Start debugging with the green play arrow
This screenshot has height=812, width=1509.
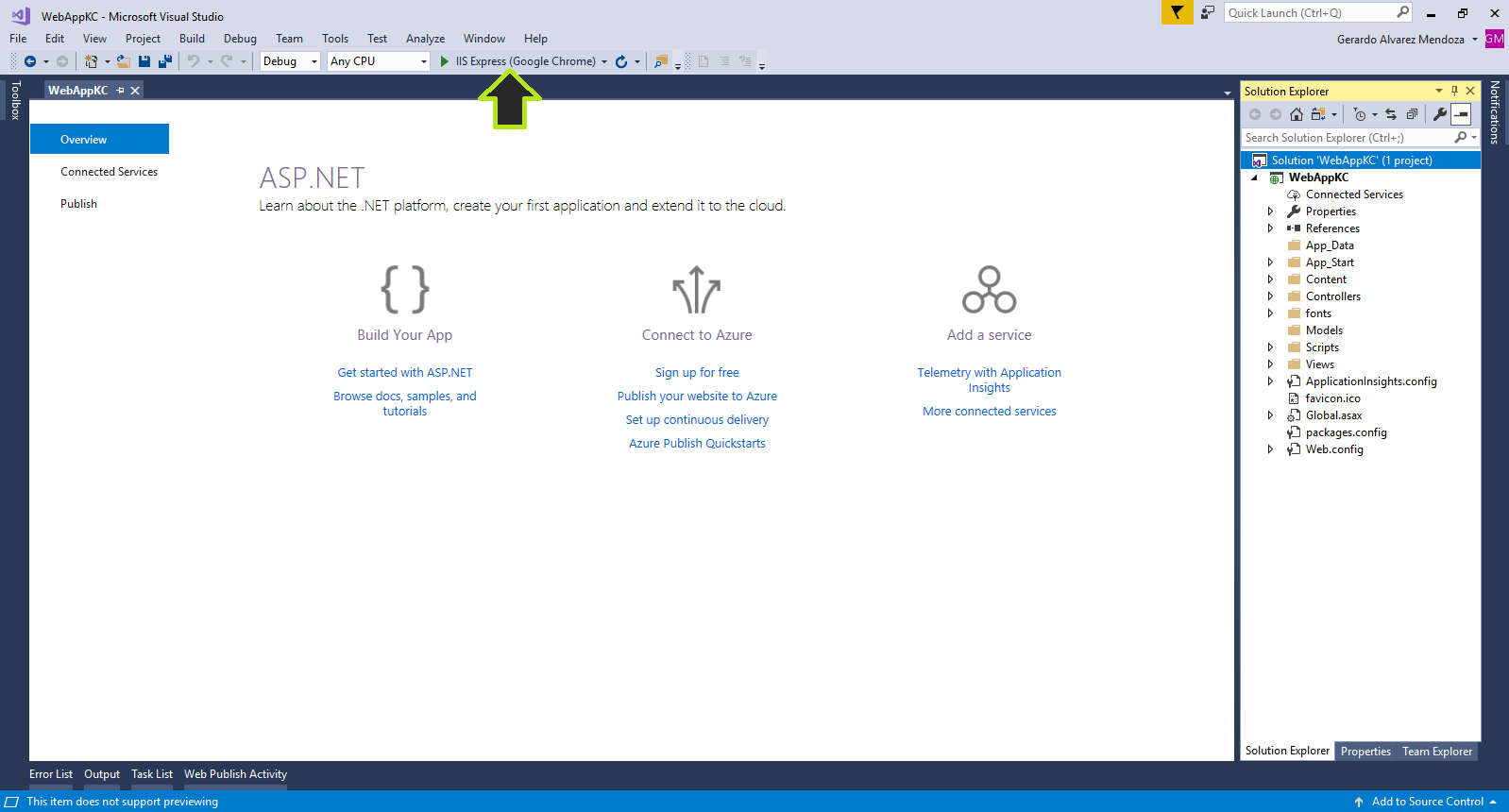[445, 61]
